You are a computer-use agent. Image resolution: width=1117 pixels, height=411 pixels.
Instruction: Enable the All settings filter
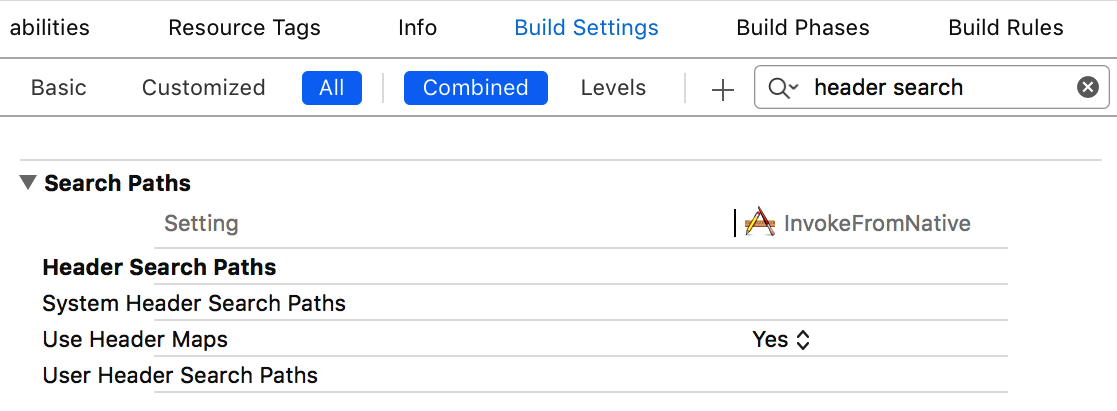331,88
